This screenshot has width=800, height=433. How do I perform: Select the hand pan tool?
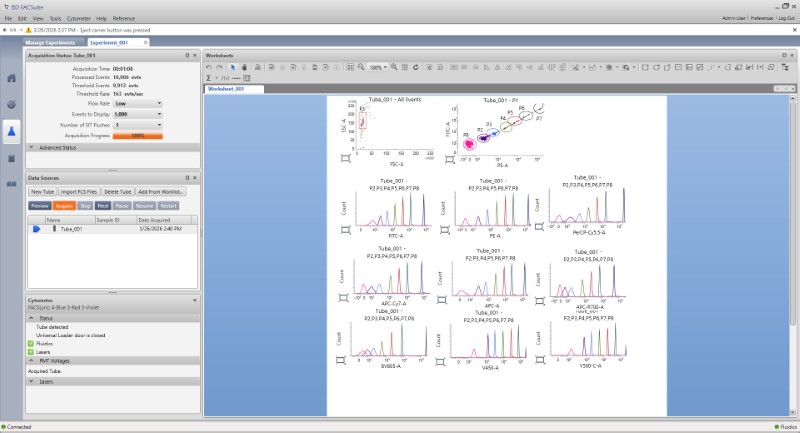pyautogui.click(x=244, y=67)
